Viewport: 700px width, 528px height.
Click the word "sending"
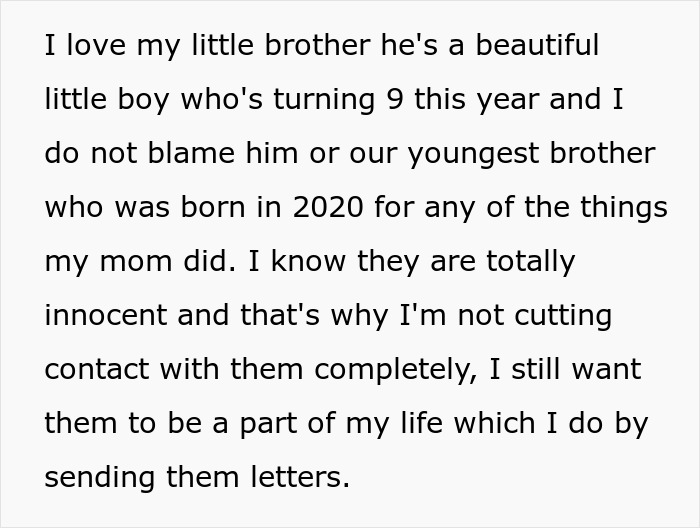click(x=101, y=478)
